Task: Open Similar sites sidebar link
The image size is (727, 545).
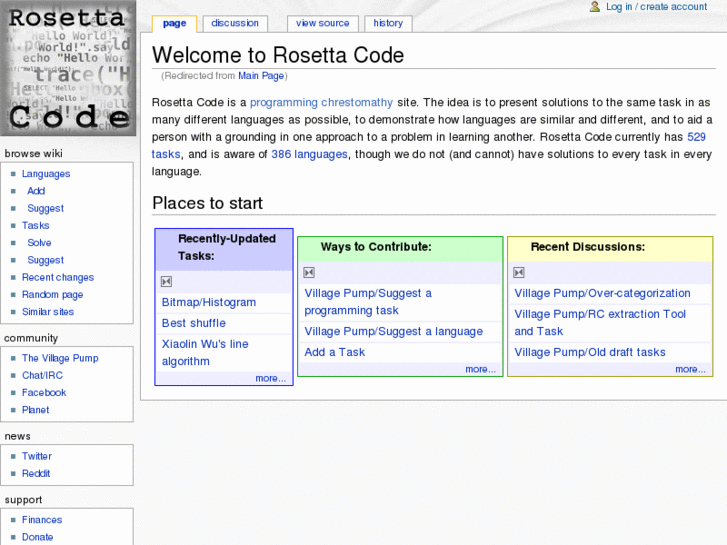Action: pos(48,312)
